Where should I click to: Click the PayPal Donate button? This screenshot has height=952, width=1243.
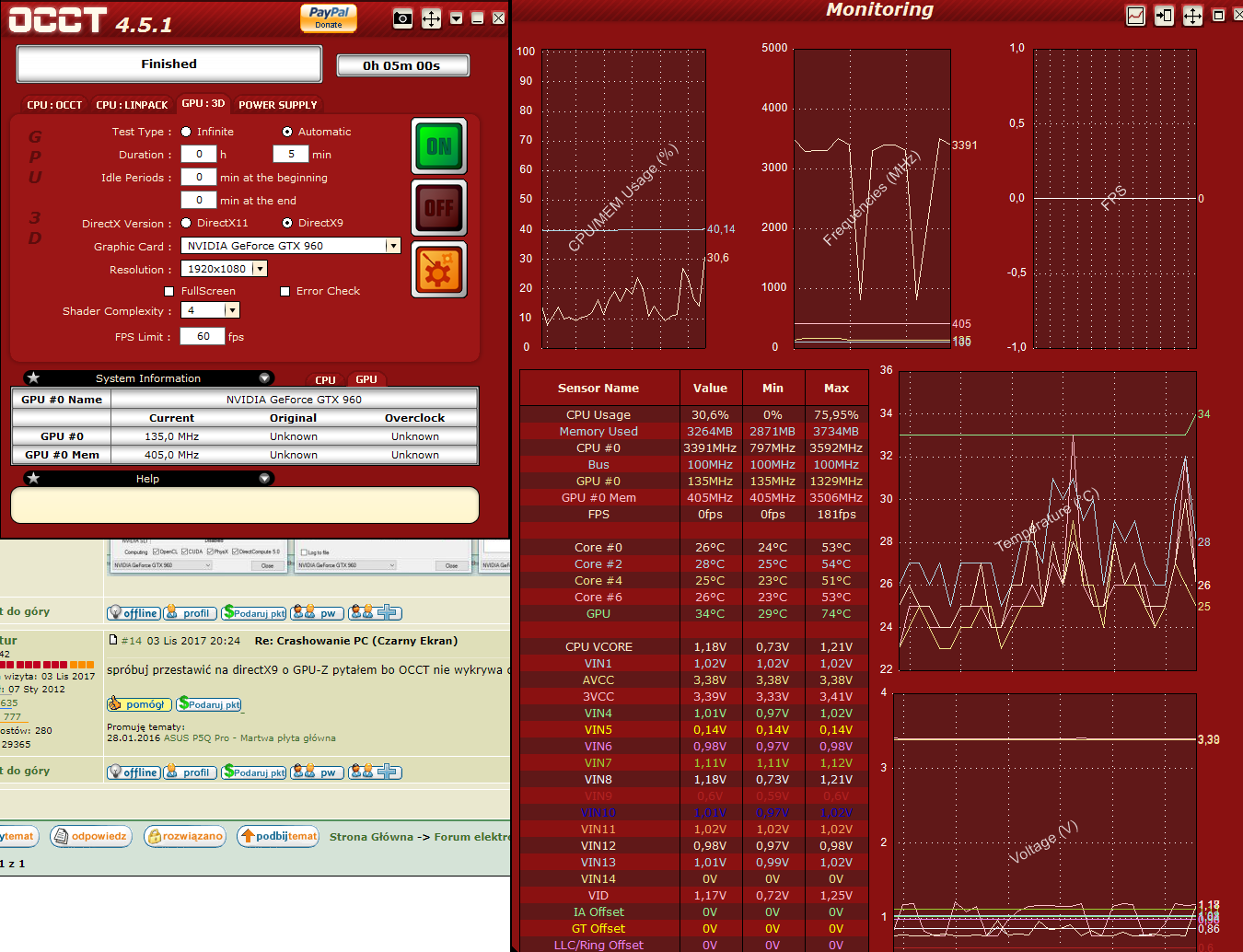pyautogui.click(x=329, y=17)
